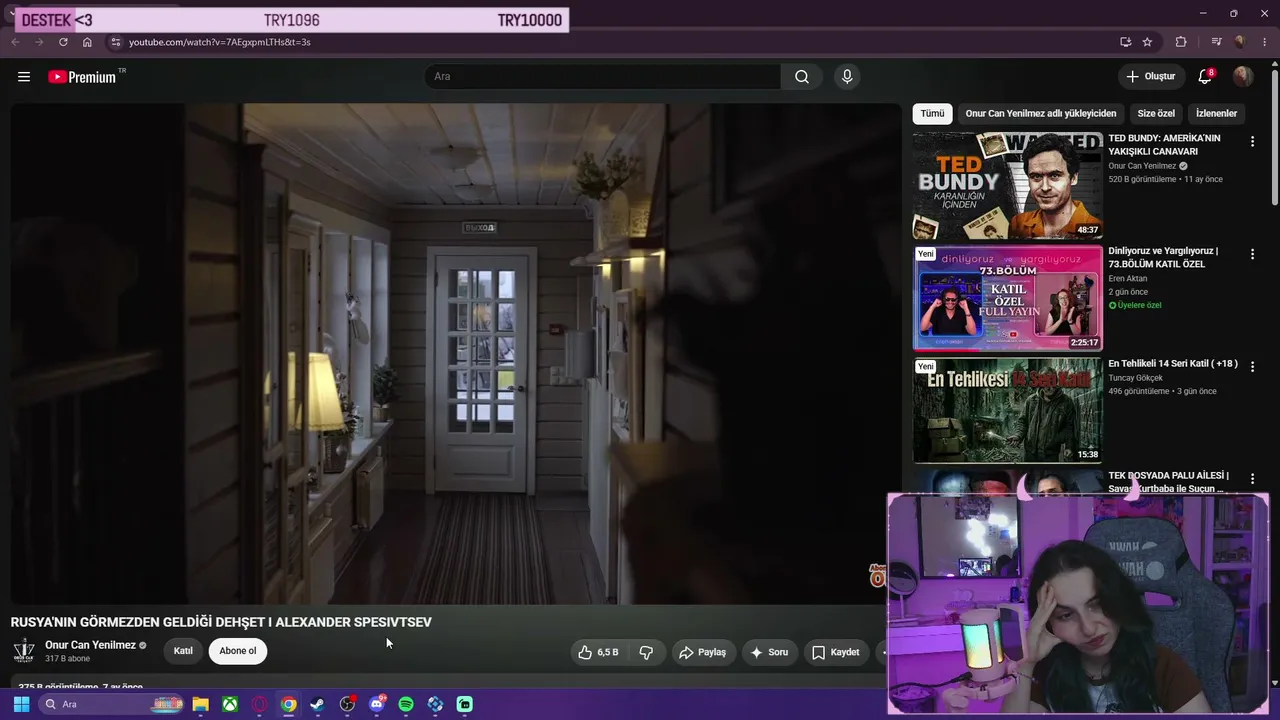
Task: Click the Soru ask button
Action: (x=769, y=652)
